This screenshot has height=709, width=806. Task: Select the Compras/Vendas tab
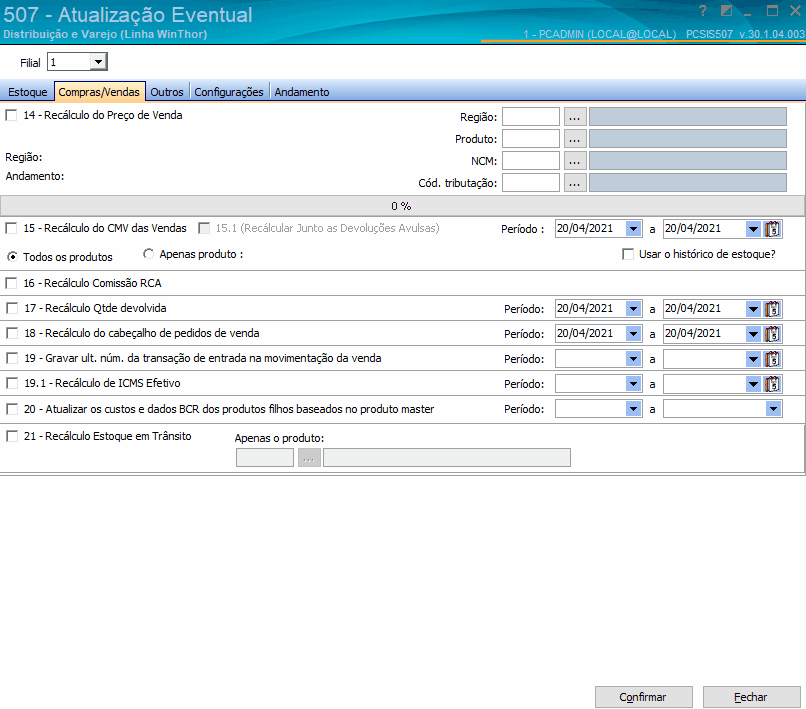pos(99,92)
